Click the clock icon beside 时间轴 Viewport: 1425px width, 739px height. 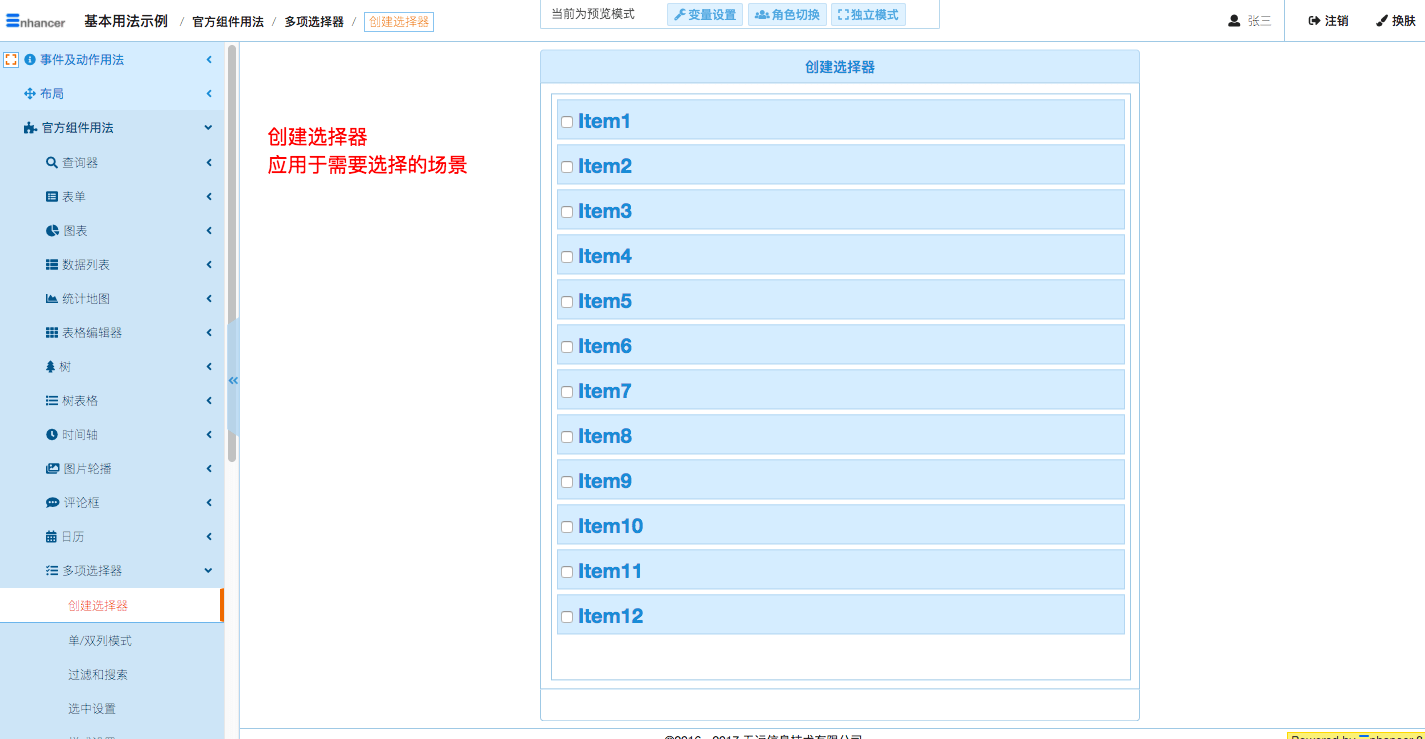52,435
